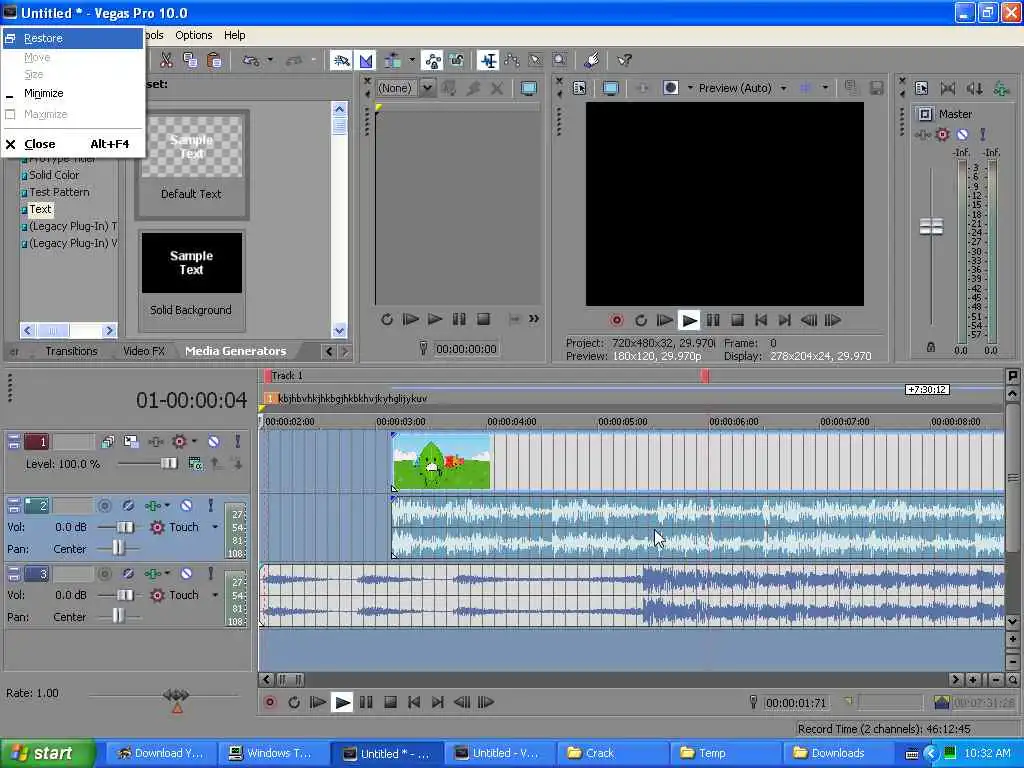1024x768 pixels.
Task: Click the Record button in preview window
Action: click(x=616, y=320)
